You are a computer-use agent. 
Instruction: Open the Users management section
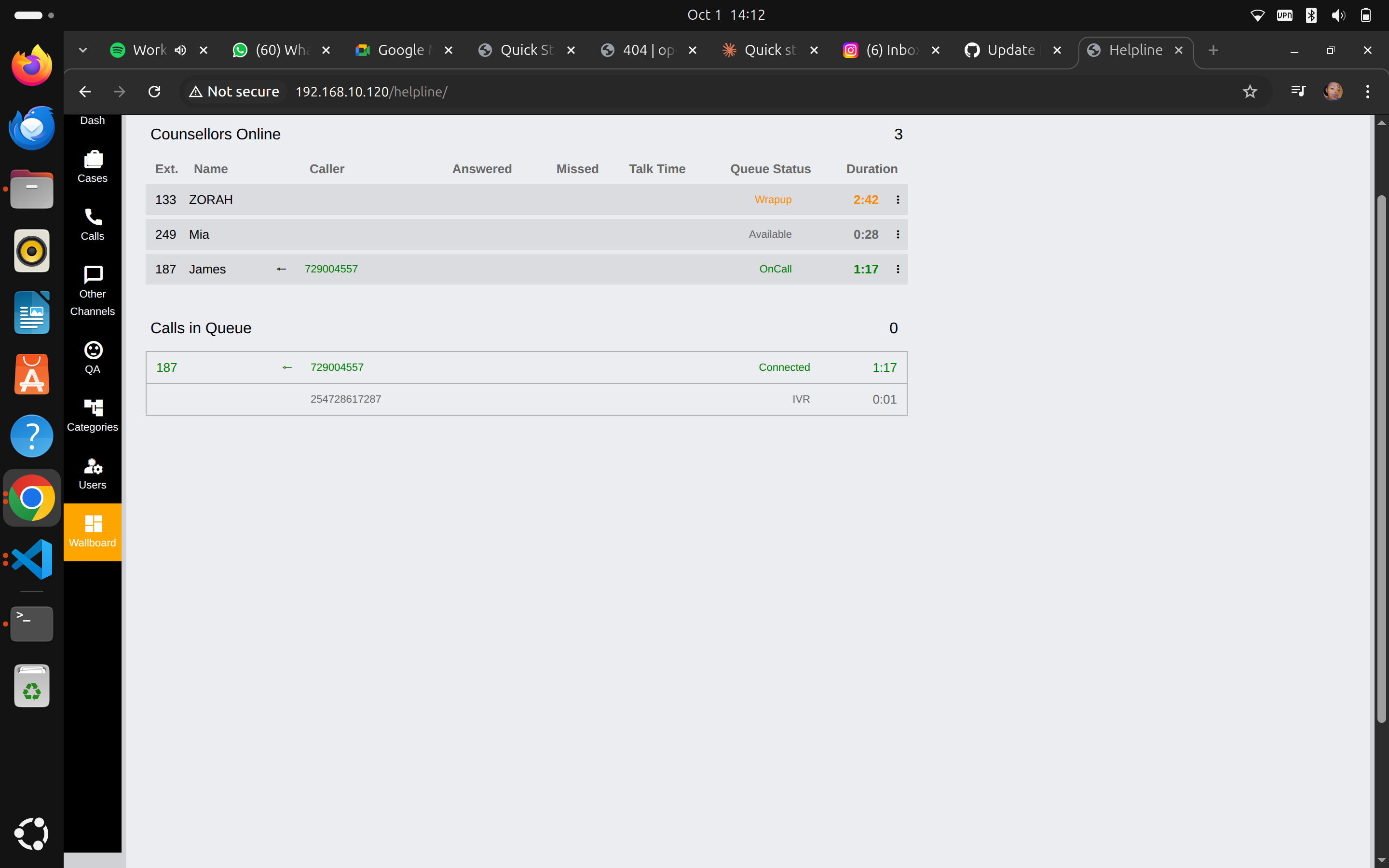pos(93,472)
